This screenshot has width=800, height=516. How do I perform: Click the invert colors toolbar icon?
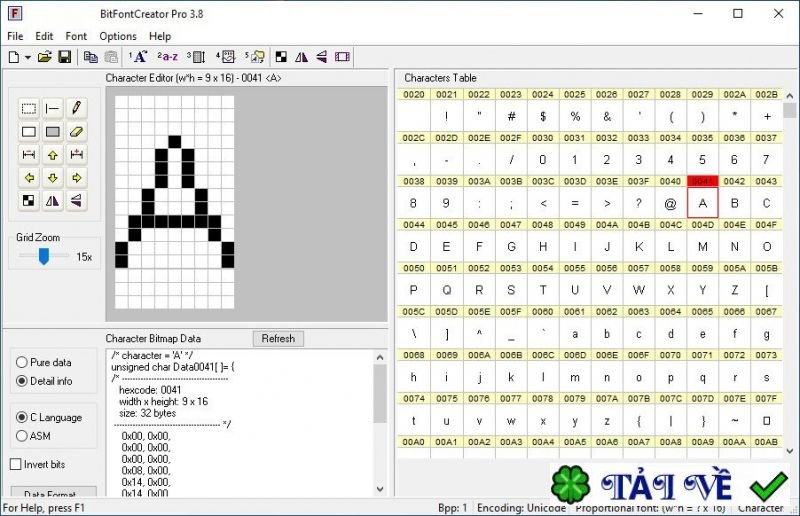(x=281, y=57)
